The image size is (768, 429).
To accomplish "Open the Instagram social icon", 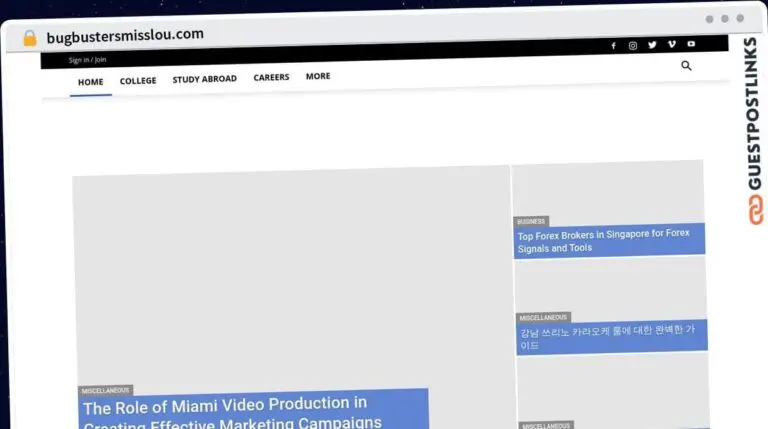I will pos(633,45).
